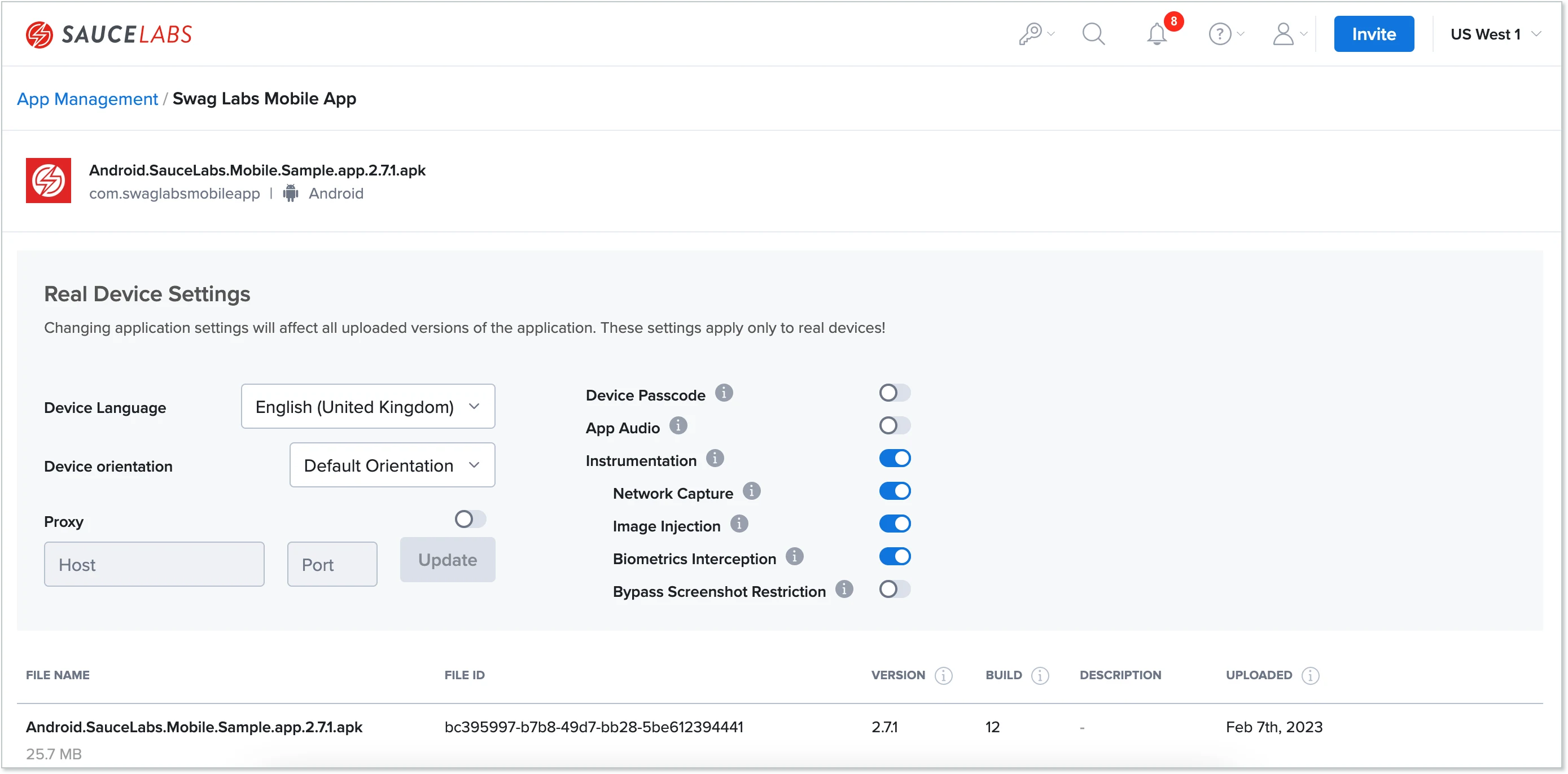
Task: View the Device Passcode info tooltip
Action: 724,393
